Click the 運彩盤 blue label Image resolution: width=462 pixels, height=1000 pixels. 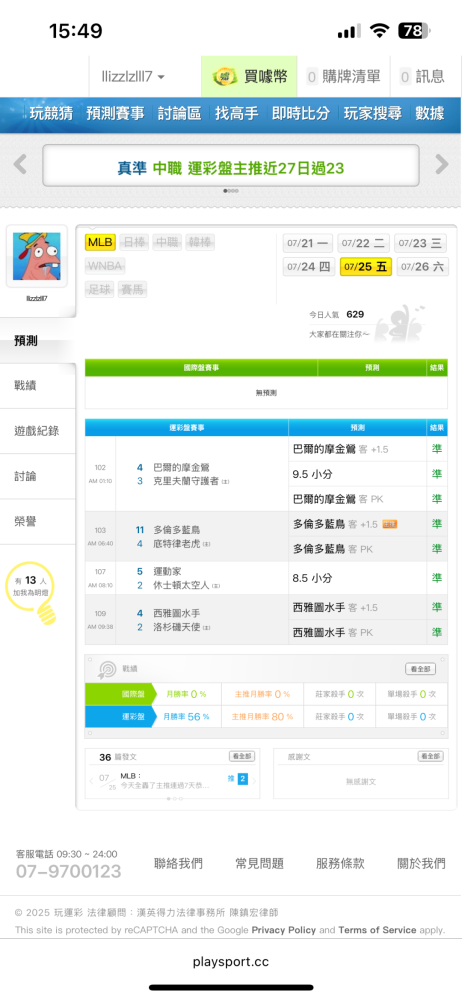tap(121, 716)
